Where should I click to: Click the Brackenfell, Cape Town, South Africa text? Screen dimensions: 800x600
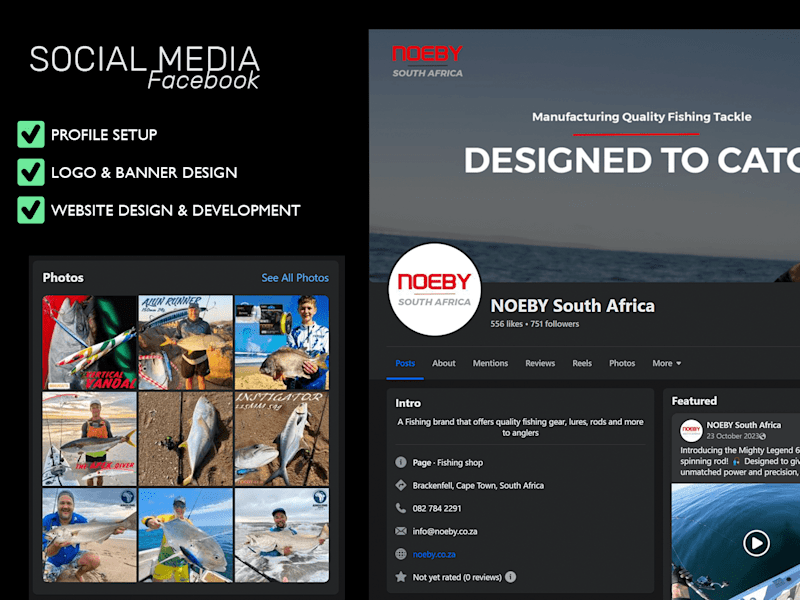478,486
